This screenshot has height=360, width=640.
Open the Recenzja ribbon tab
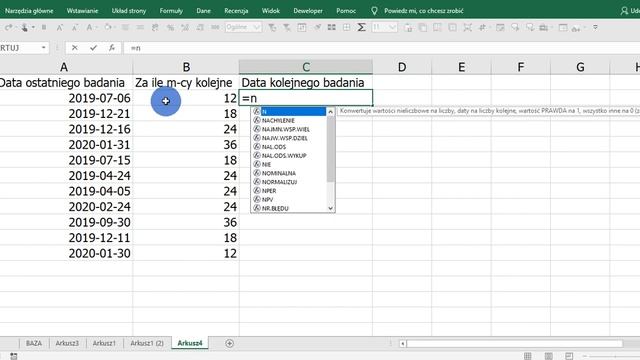pyautogui.click(x=236, y=11)
